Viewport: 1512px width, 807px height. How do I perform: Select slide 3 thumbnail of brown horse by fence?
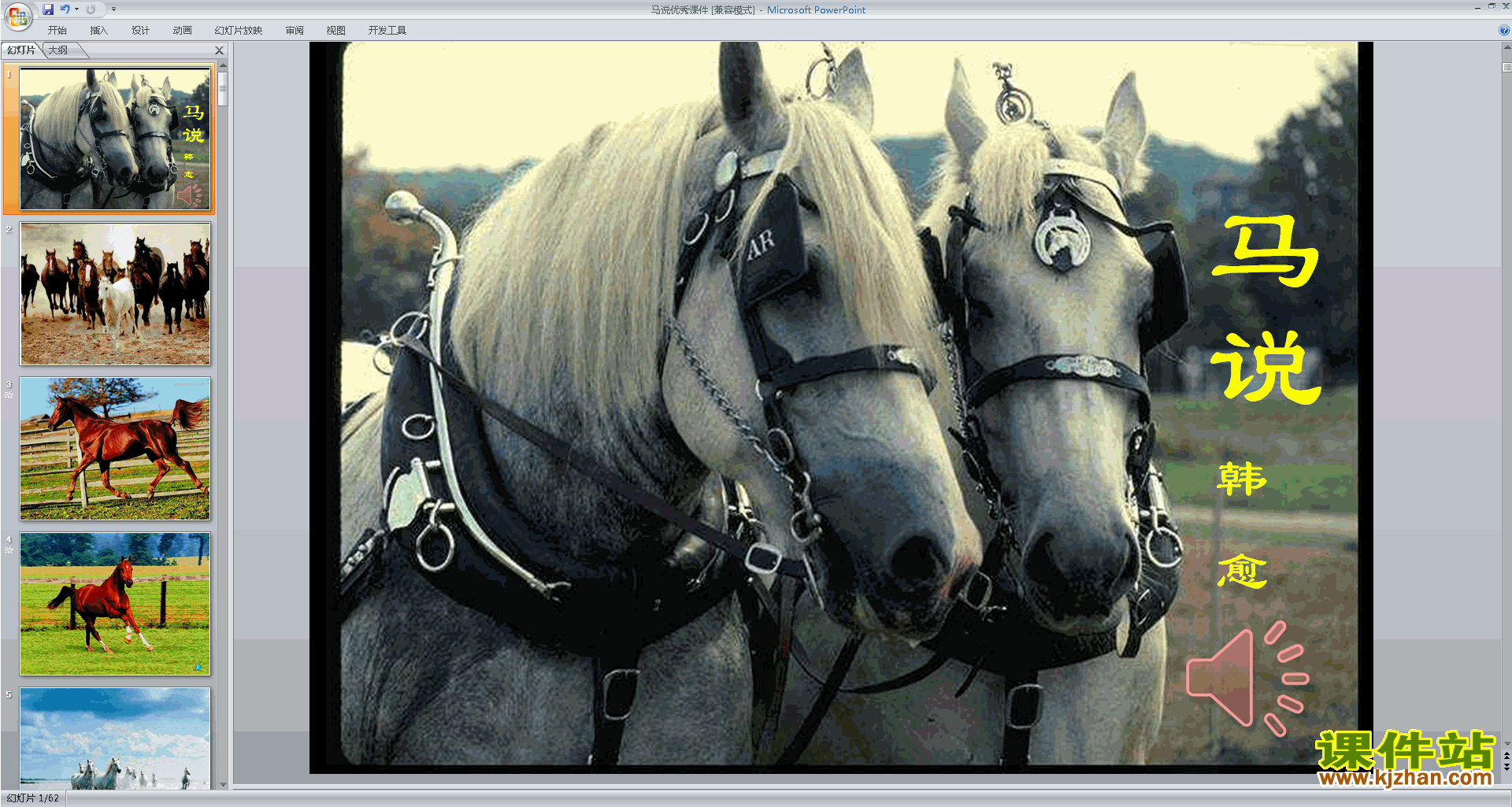pyautogui.click(x=115, y=449)
